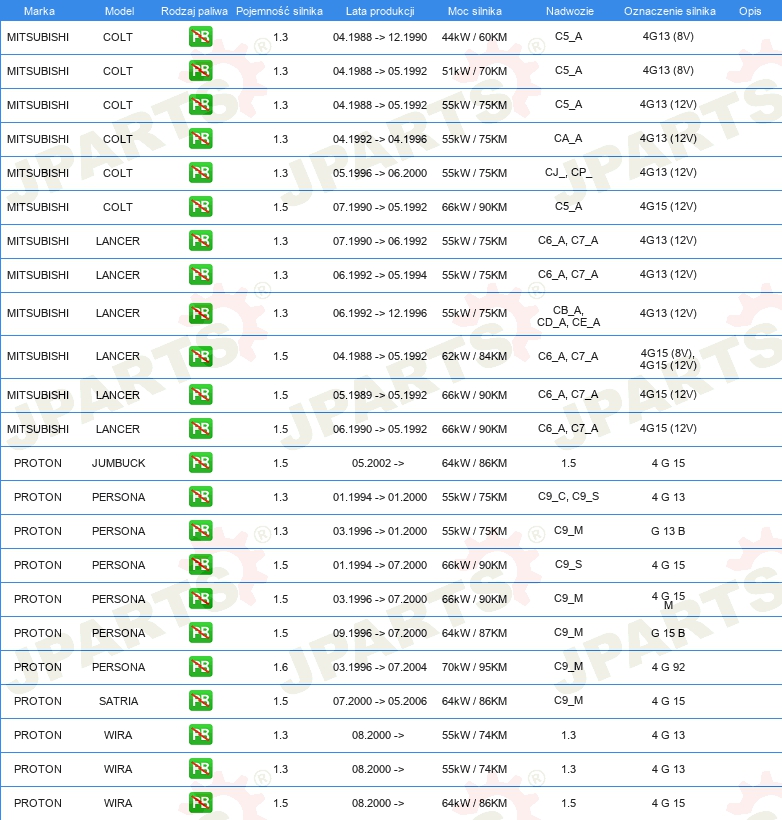This screenshot has height=820, width=782.
Task: Click the fuel icon for Wira 1.5 64kW / 86KM
Action: coord(201,803)
